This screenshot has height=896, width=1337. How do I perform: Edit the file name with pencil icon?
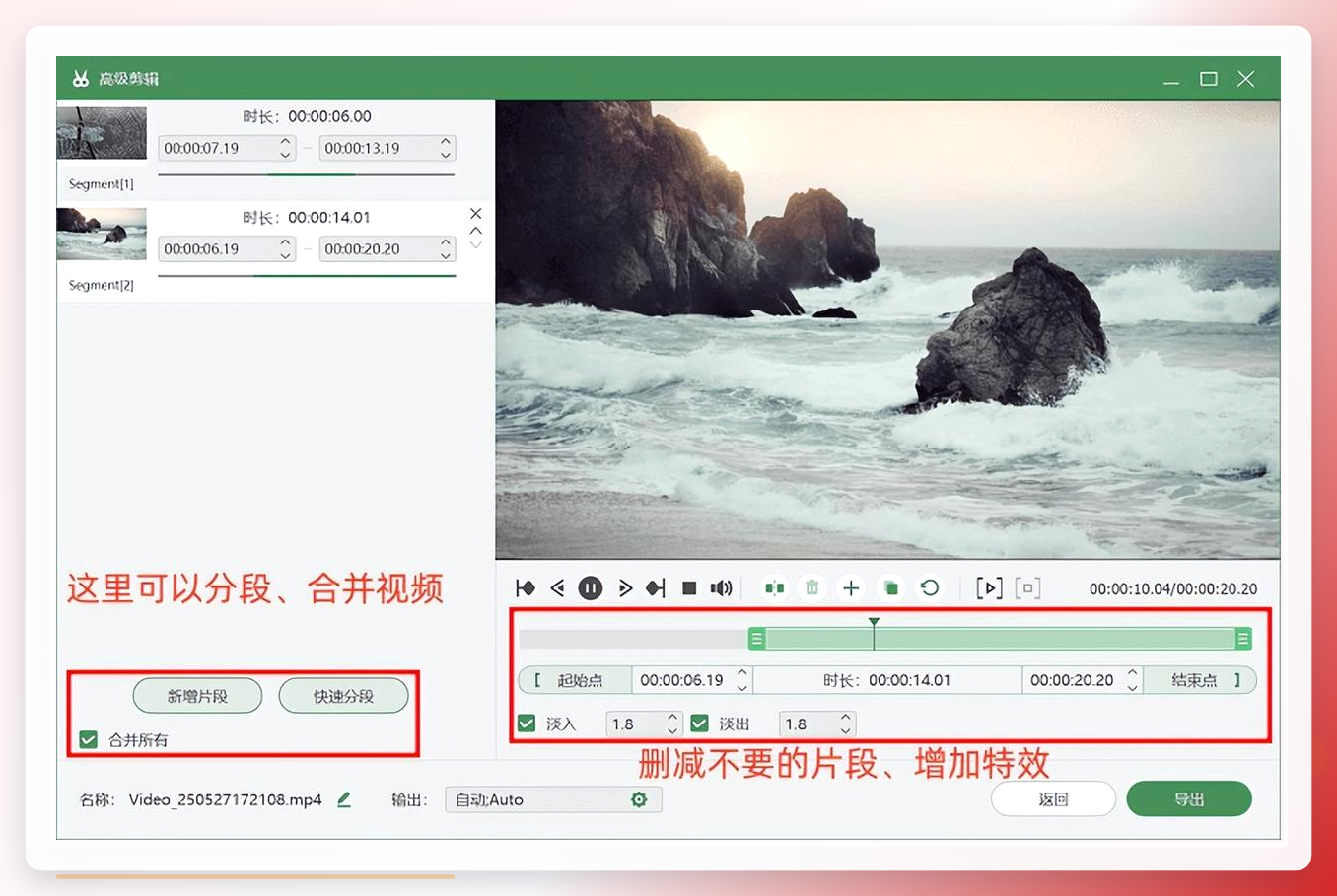(x=344, y=799)
